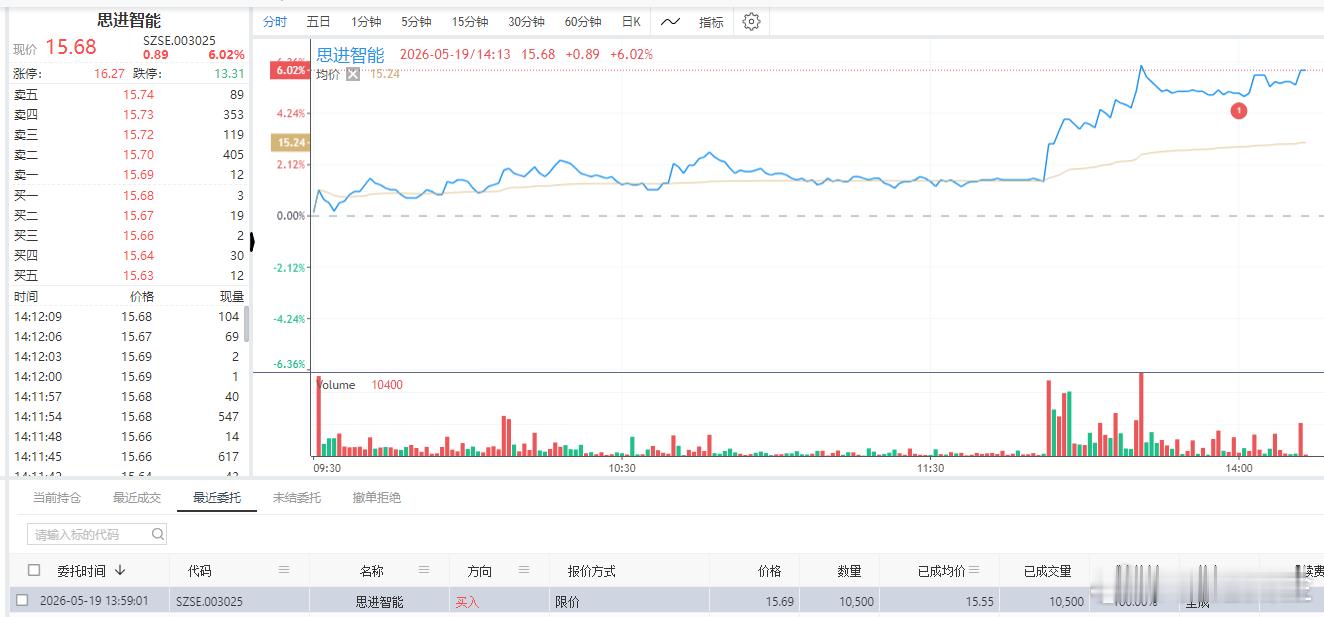Click the 14:11:54 tick row

[126, 416]
